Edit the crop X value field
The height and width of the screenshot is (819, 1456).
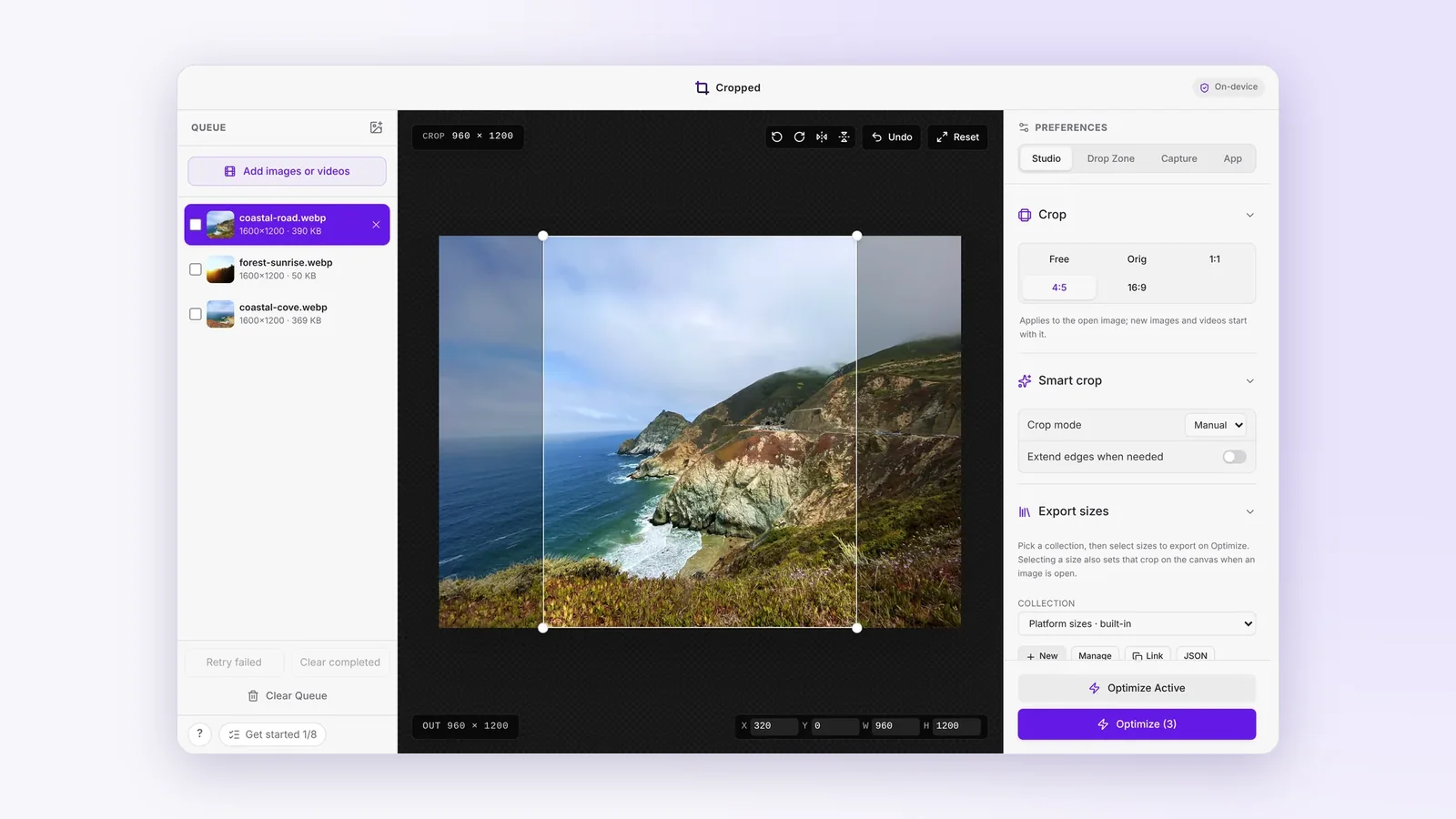coord(773,726)
